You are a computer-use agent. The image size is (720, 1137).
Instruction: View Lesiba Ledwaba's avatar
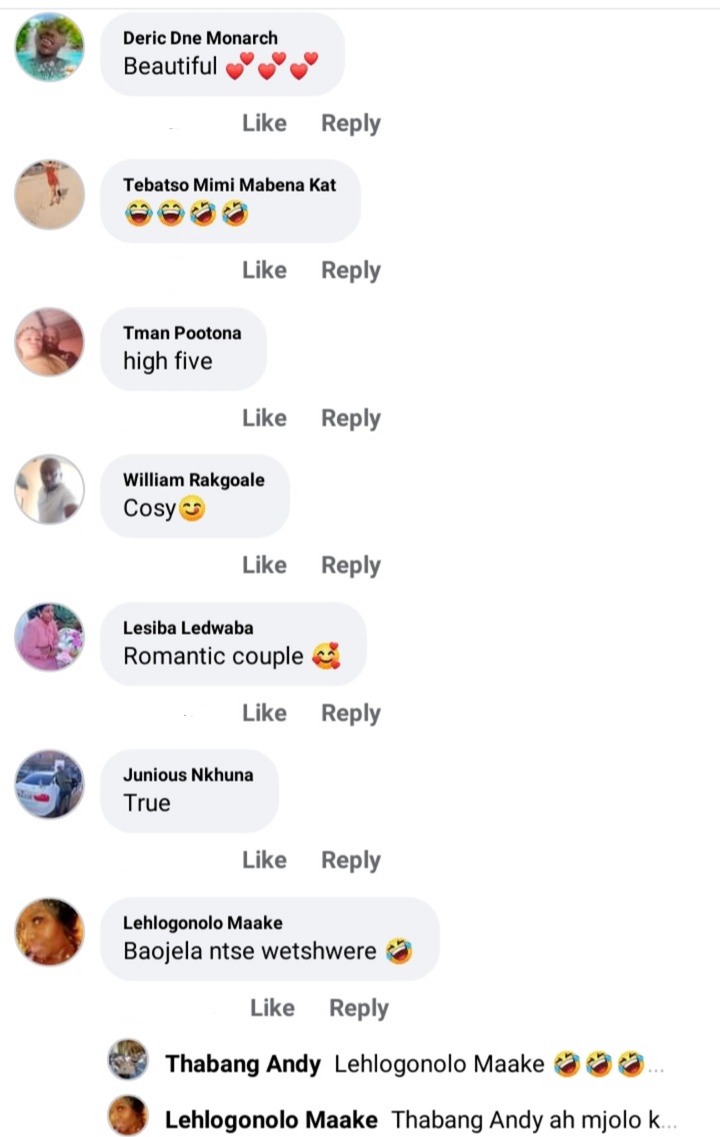pos(49,637)
